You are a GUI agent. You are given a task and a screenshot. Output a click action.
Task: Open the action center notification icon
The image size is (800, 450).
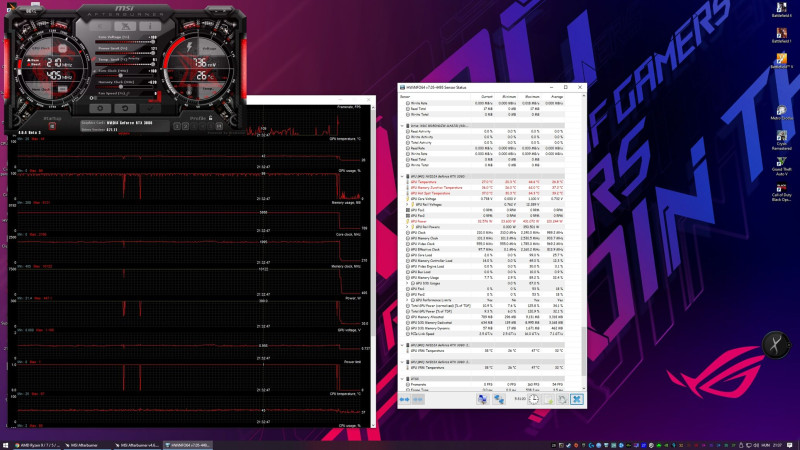tap(790, 445)
